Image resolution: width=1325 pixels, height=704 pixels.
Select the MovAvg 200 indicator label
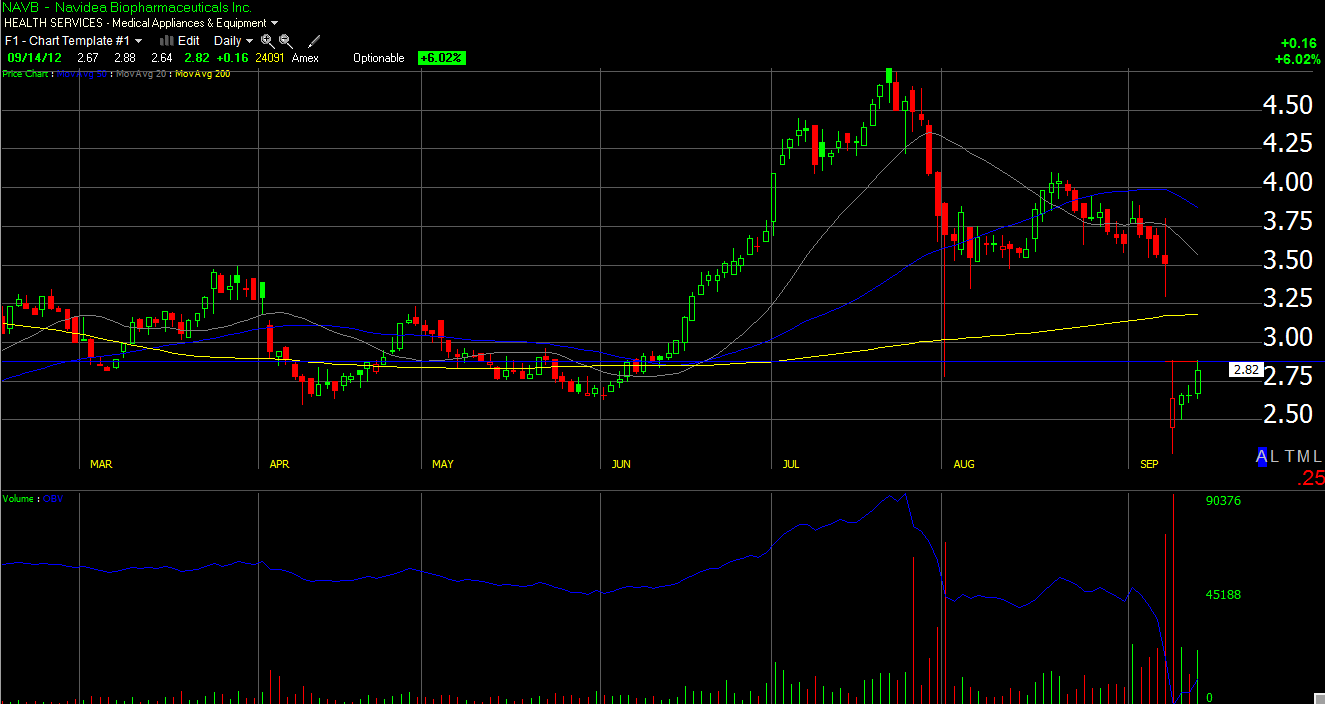point(202,74)
